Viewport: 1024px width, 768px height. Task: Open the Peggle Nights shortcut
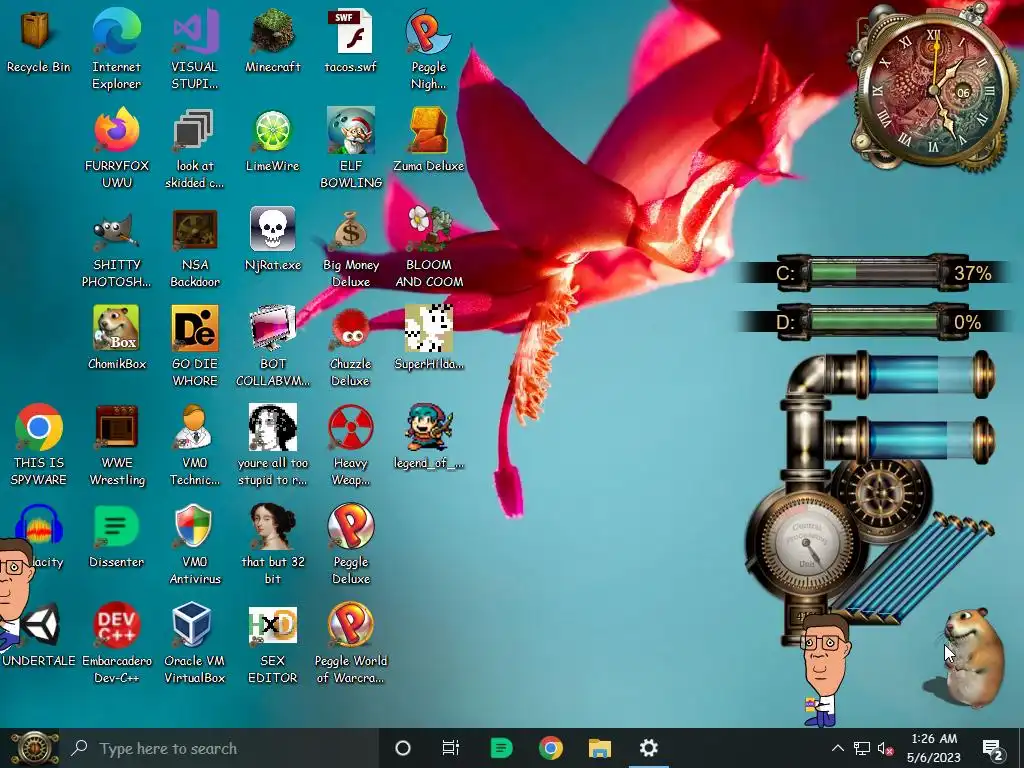428,31
